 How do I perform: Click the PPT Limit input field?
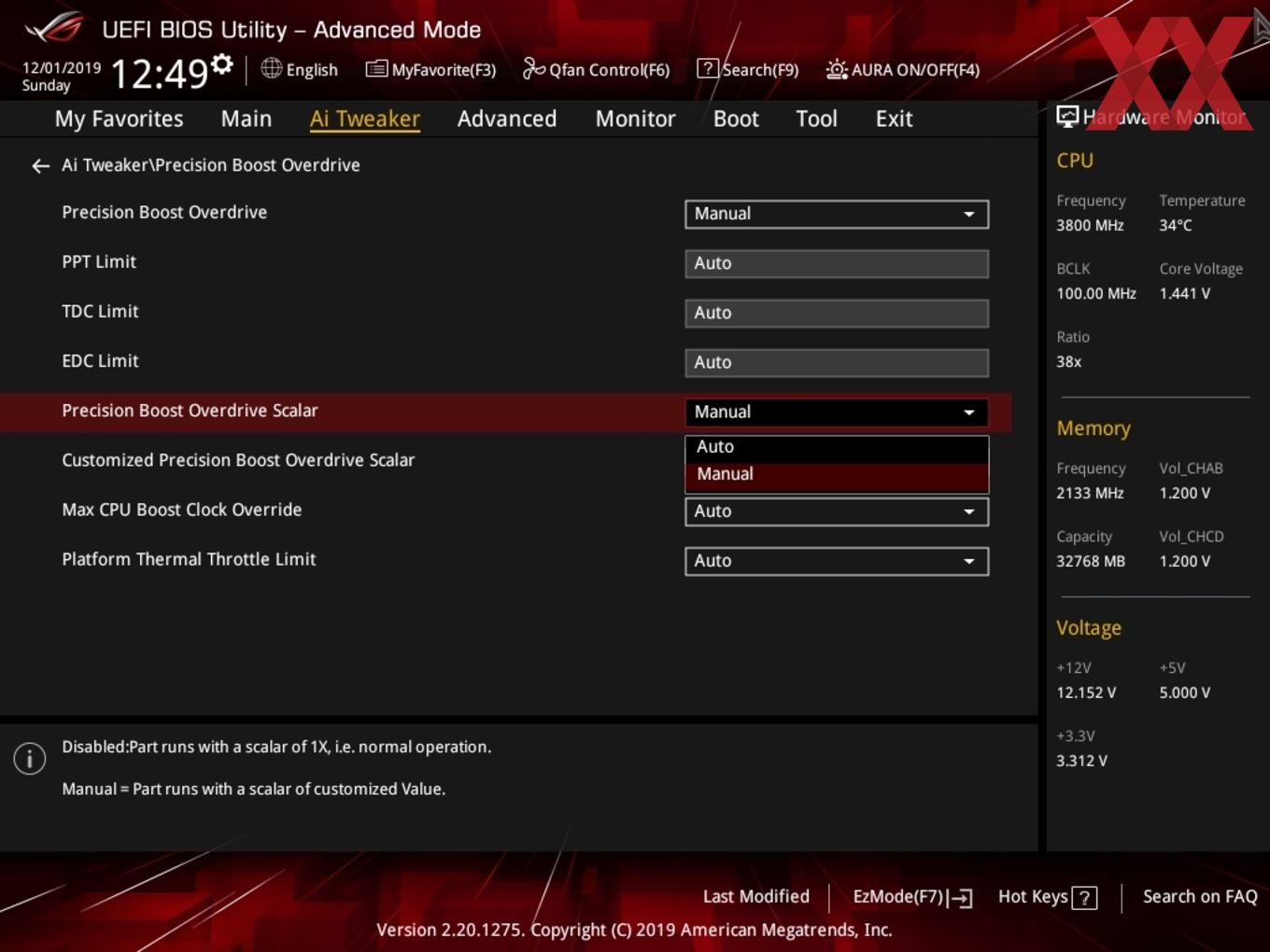pos(837,263)
